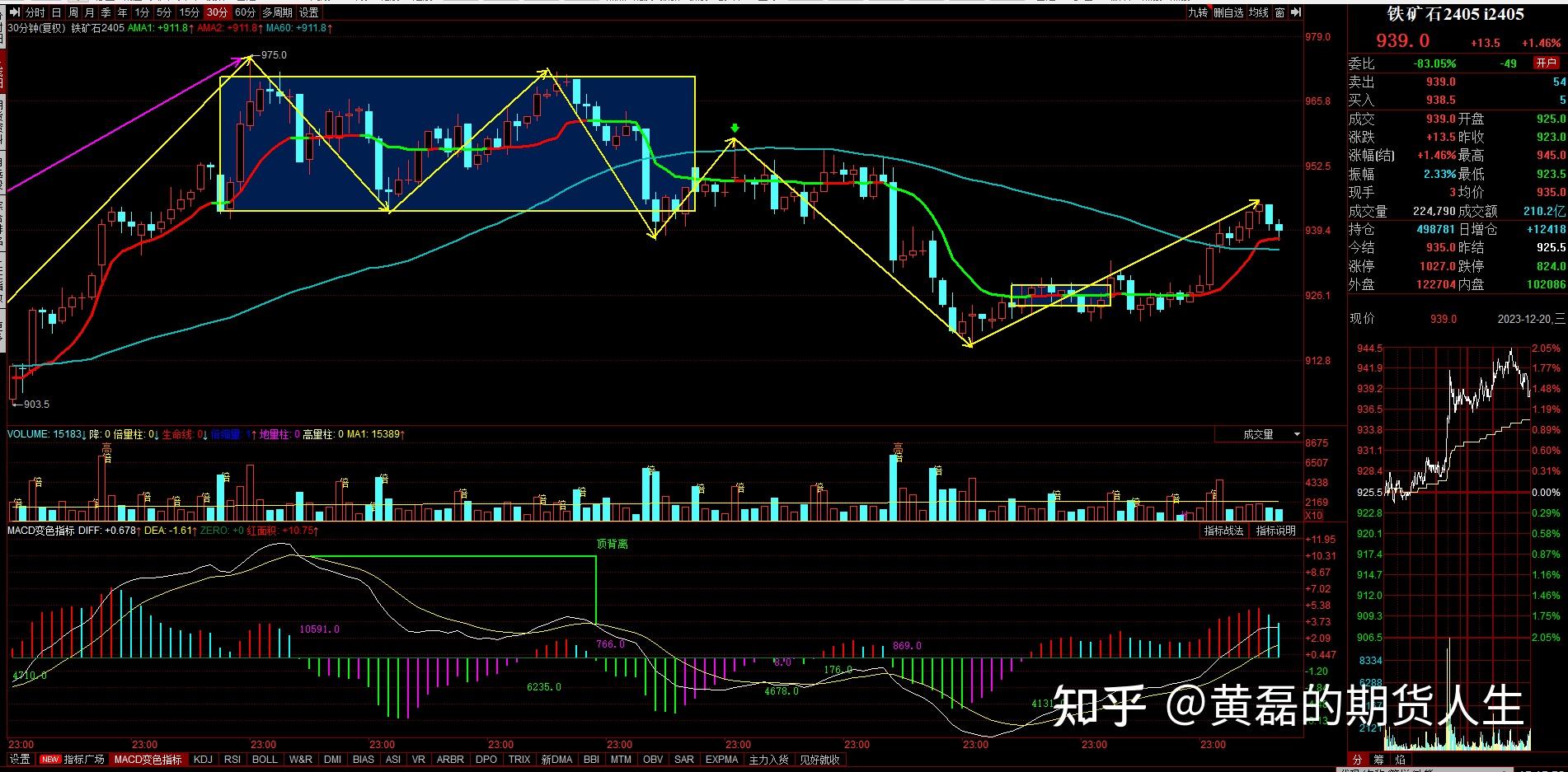Click the 委比 -83.05% value

coord(1435,63)
